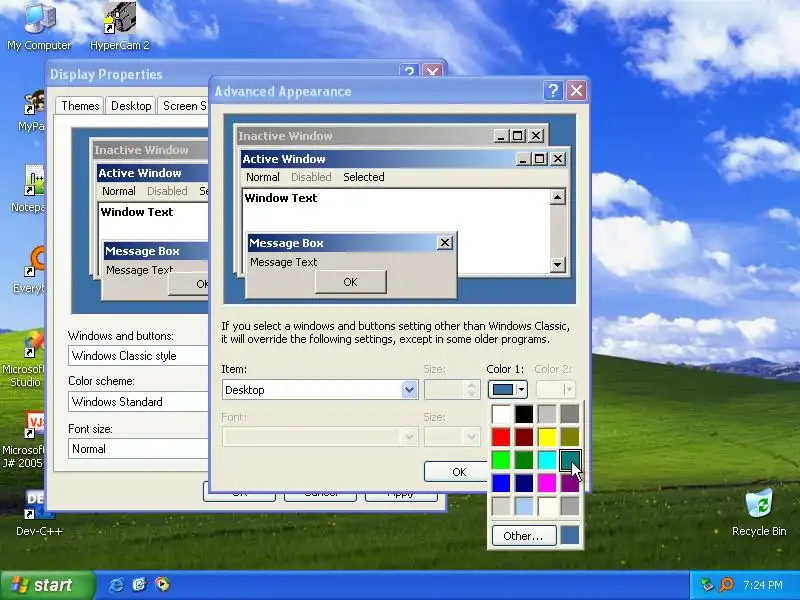Click OK in the Message Box preview
This screenshot has width=800, height=600.
tap(351, 282)
